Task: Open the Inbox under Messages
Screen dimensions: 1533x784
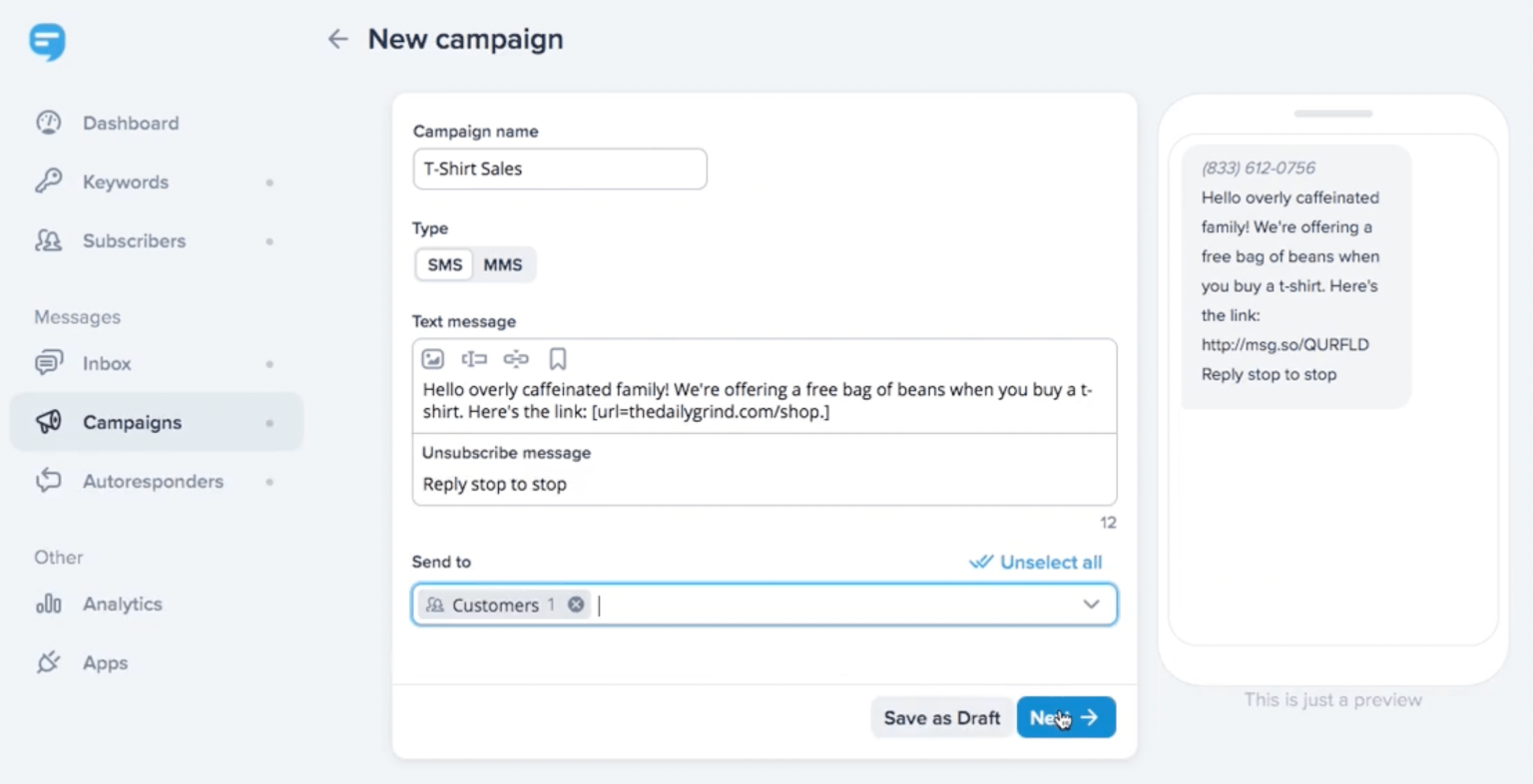Action: coord(107,363)
